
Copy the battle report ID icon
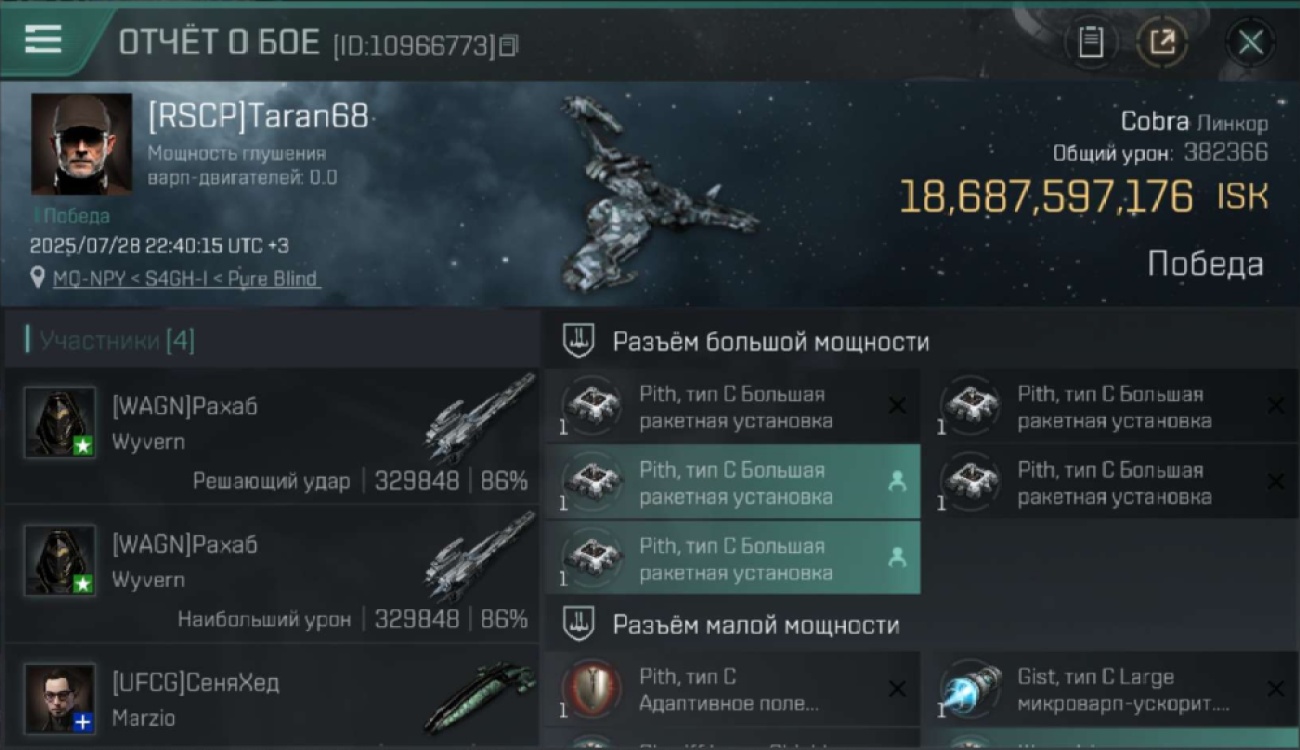click(509, 45)
